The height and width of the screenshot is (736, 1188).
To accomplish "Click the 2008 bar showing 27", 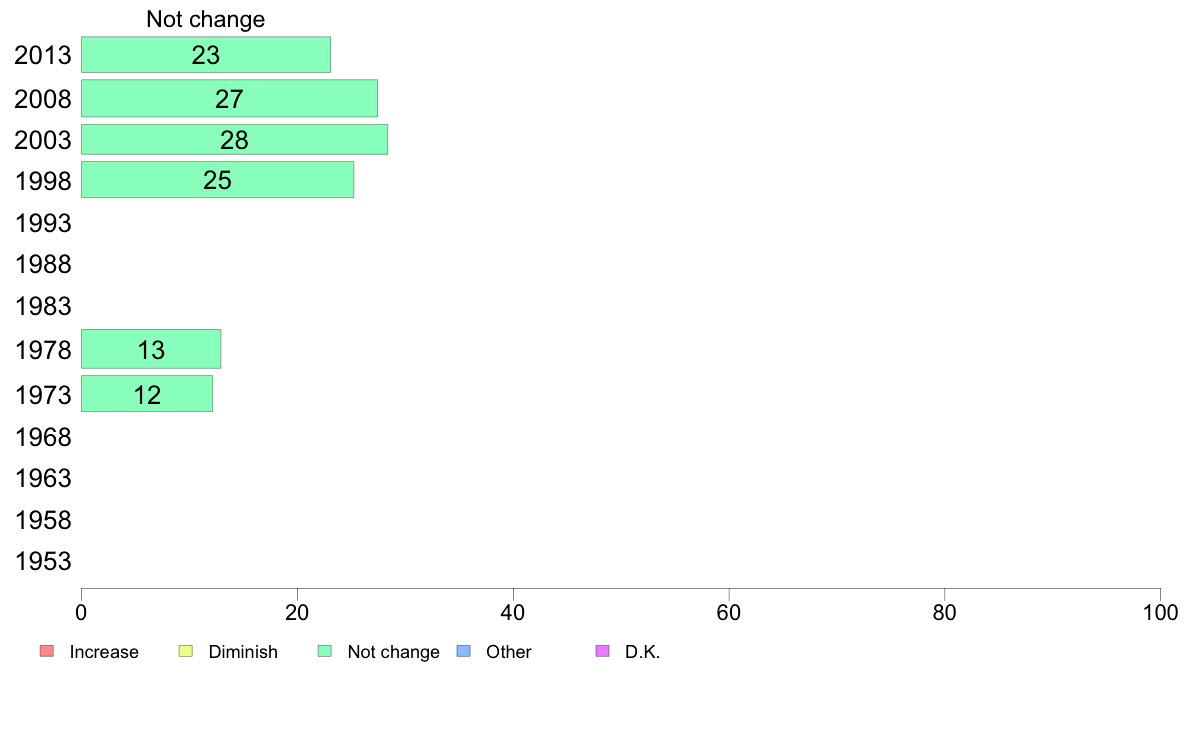I will (x=230, y=99).
